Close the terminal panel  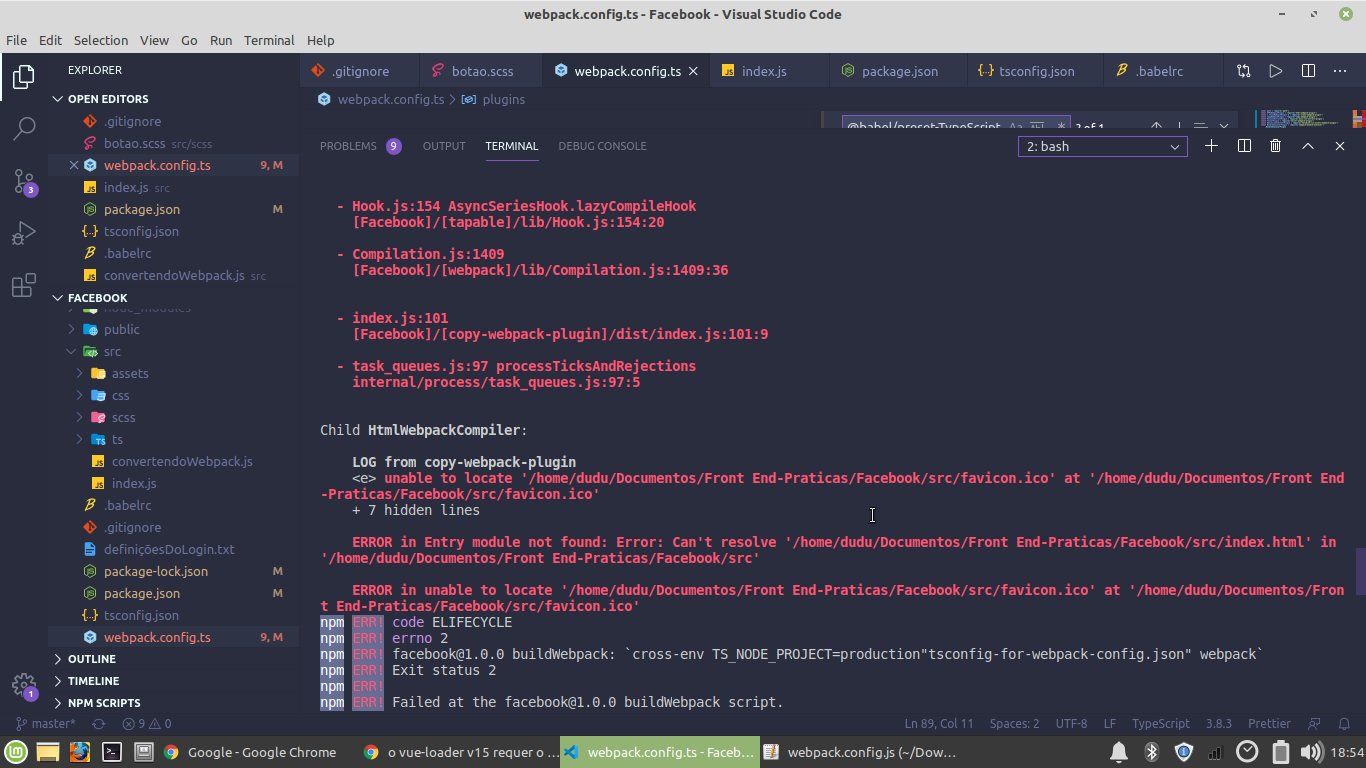pyautogui.click(x=1340, y=146)
